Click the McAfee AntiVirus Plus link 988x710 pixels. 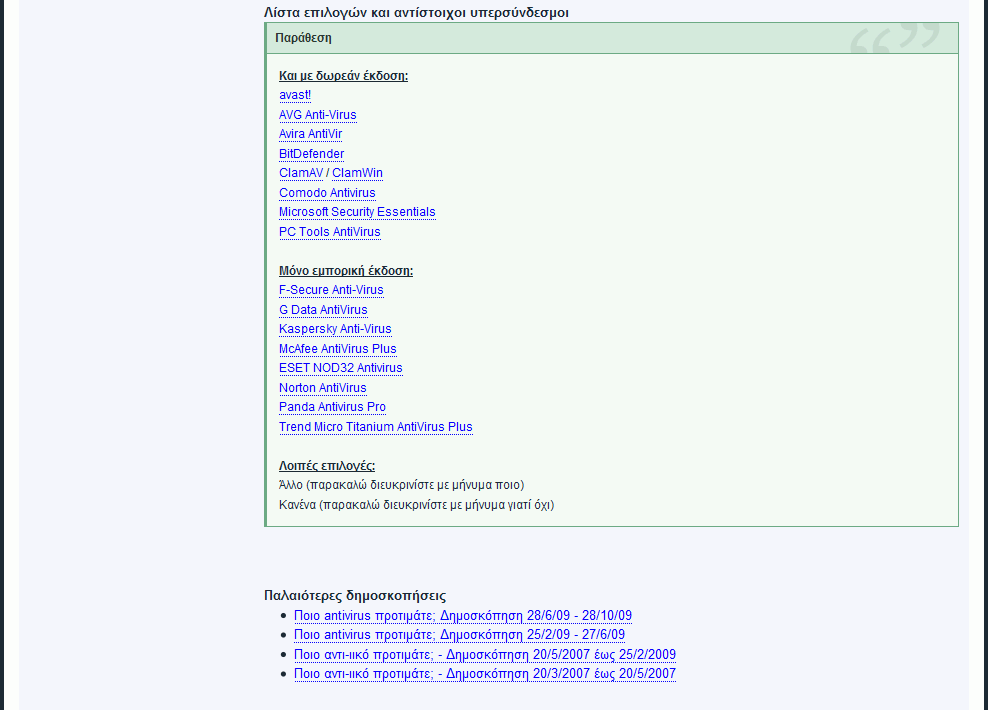tap(338, 349)
